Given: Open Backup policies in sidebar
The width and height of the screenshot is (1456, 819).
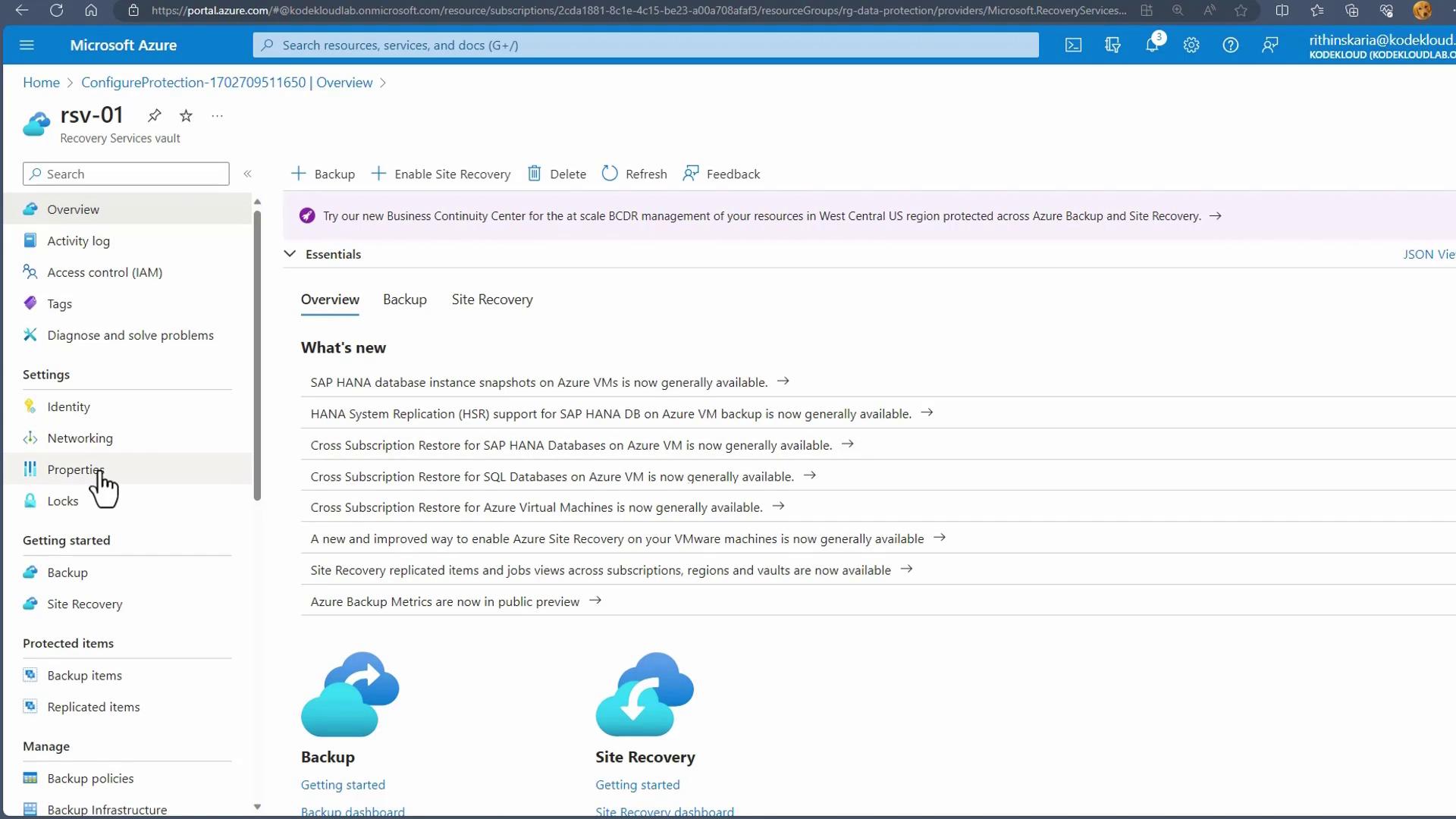Looking at the screenshot, I should (x=90, y=778).
